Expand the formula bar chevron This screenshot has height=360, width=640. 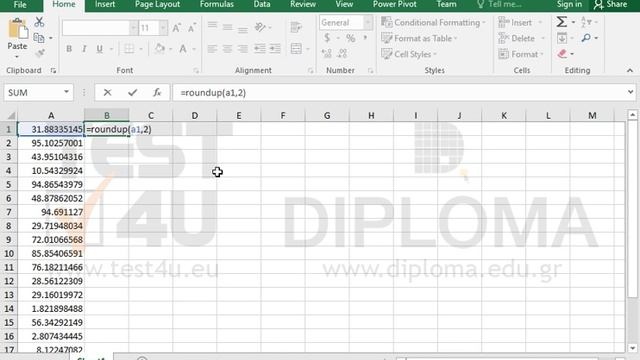pyautogui.click(x=630, y=92)
